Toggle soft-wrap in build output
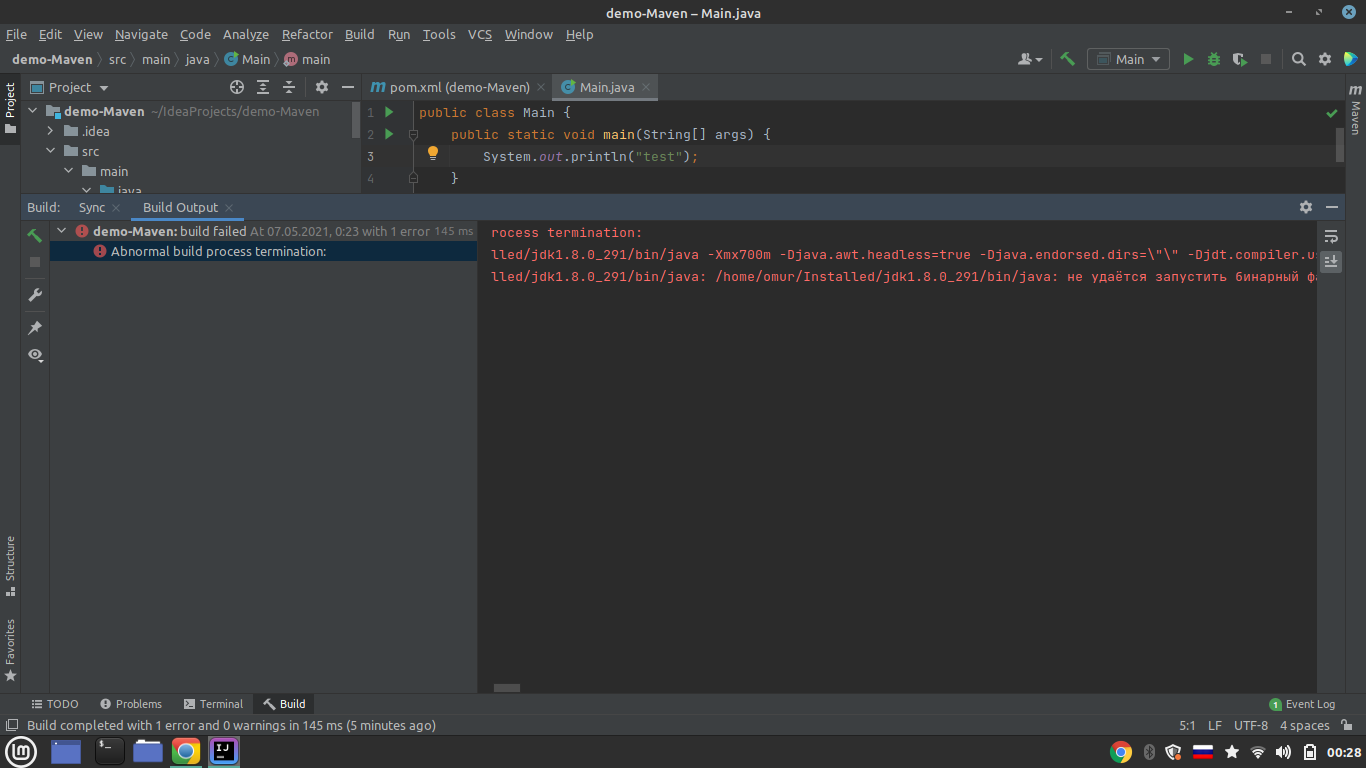Viewport: 1366px width, 768px height. pyautogui.click(x=1331, y=237)
